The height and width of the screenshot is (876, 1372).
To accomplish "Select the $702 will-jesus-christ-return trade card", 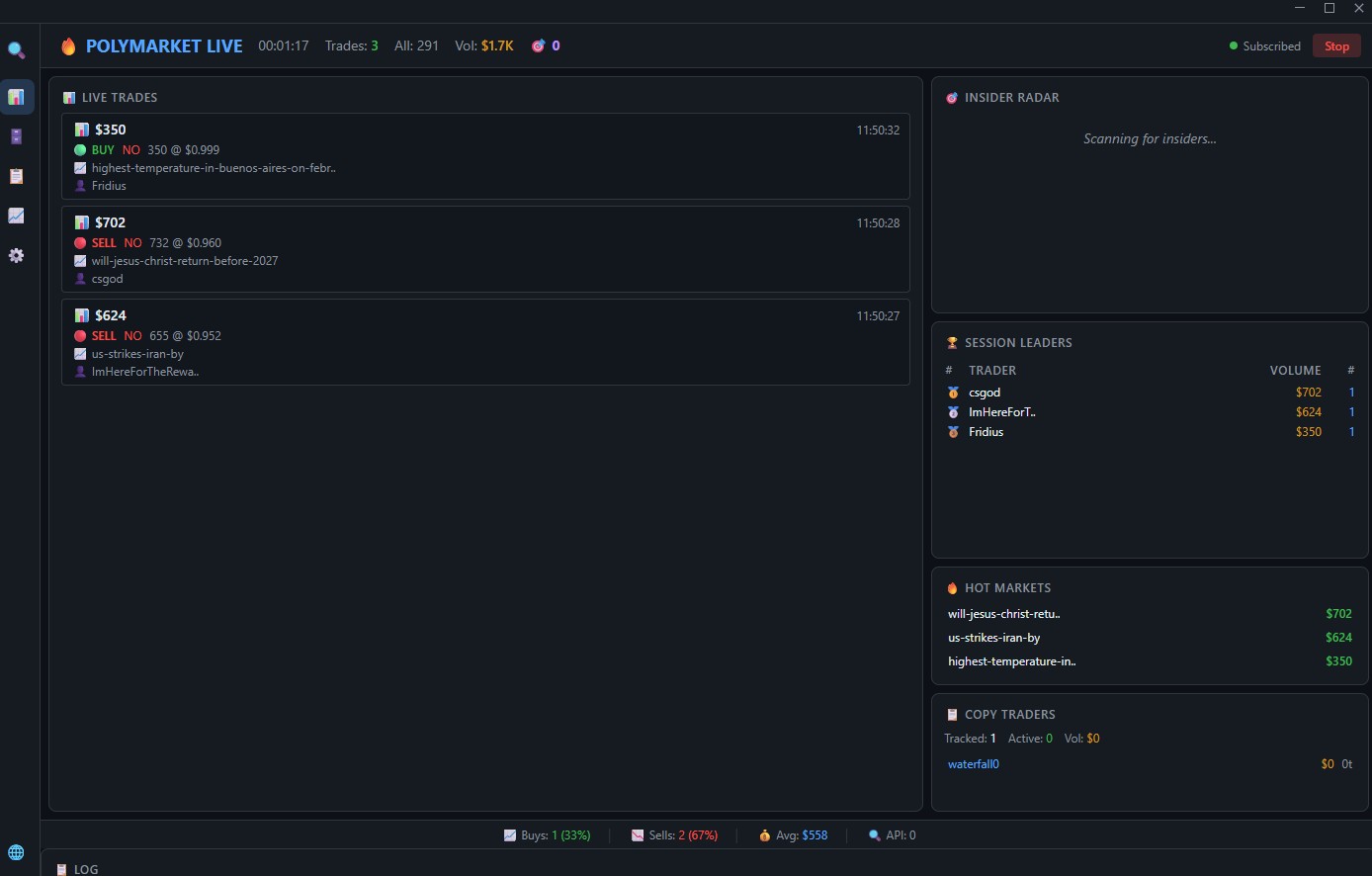I will (484, 249).
